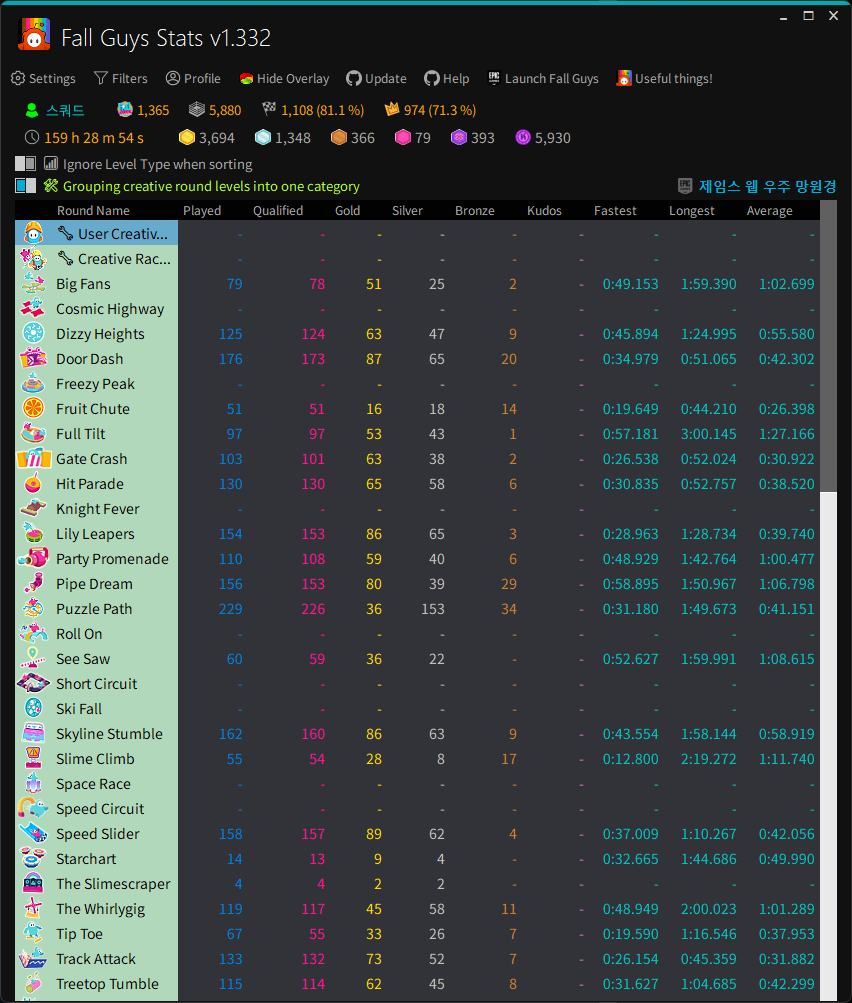The height and width of the screenshot is (1003, 852).
Task: Sort by Played column header
Action: 202,210
